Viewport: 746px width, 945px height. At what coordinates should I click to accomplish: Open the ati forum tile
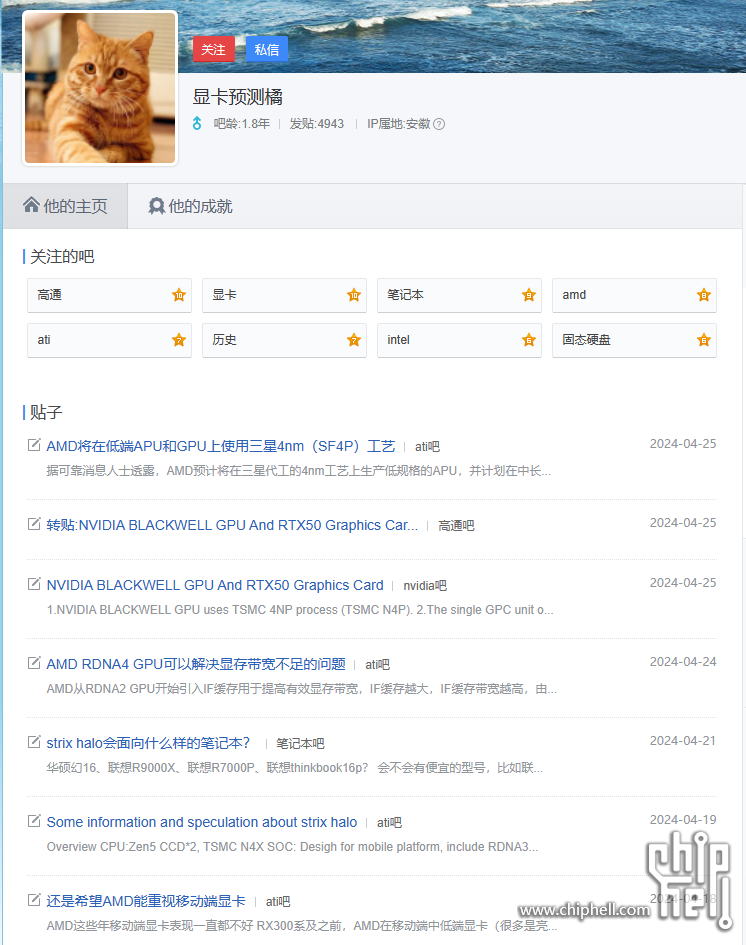[x=109, y=341]
